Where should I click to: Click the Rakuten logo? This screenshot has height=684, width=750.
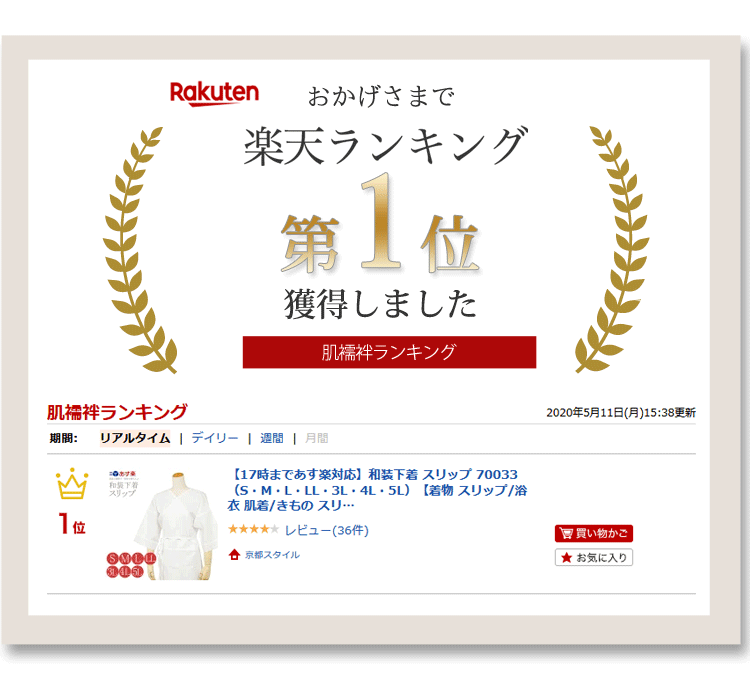coord(214,93)
